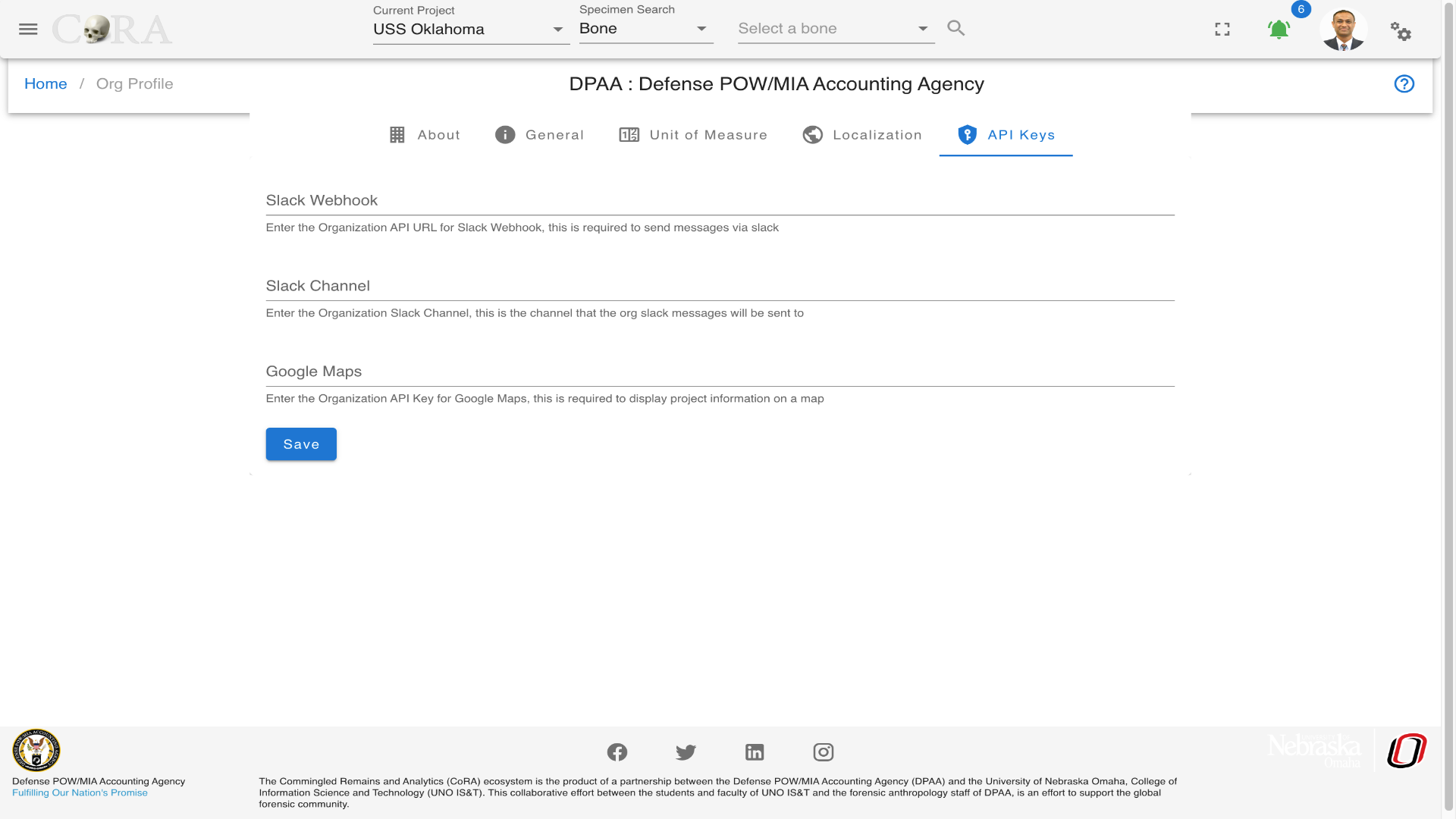Viewport: 1456px width, 819px height.
Task: Expand the Current Project dropdown
Action: (471, 29)
